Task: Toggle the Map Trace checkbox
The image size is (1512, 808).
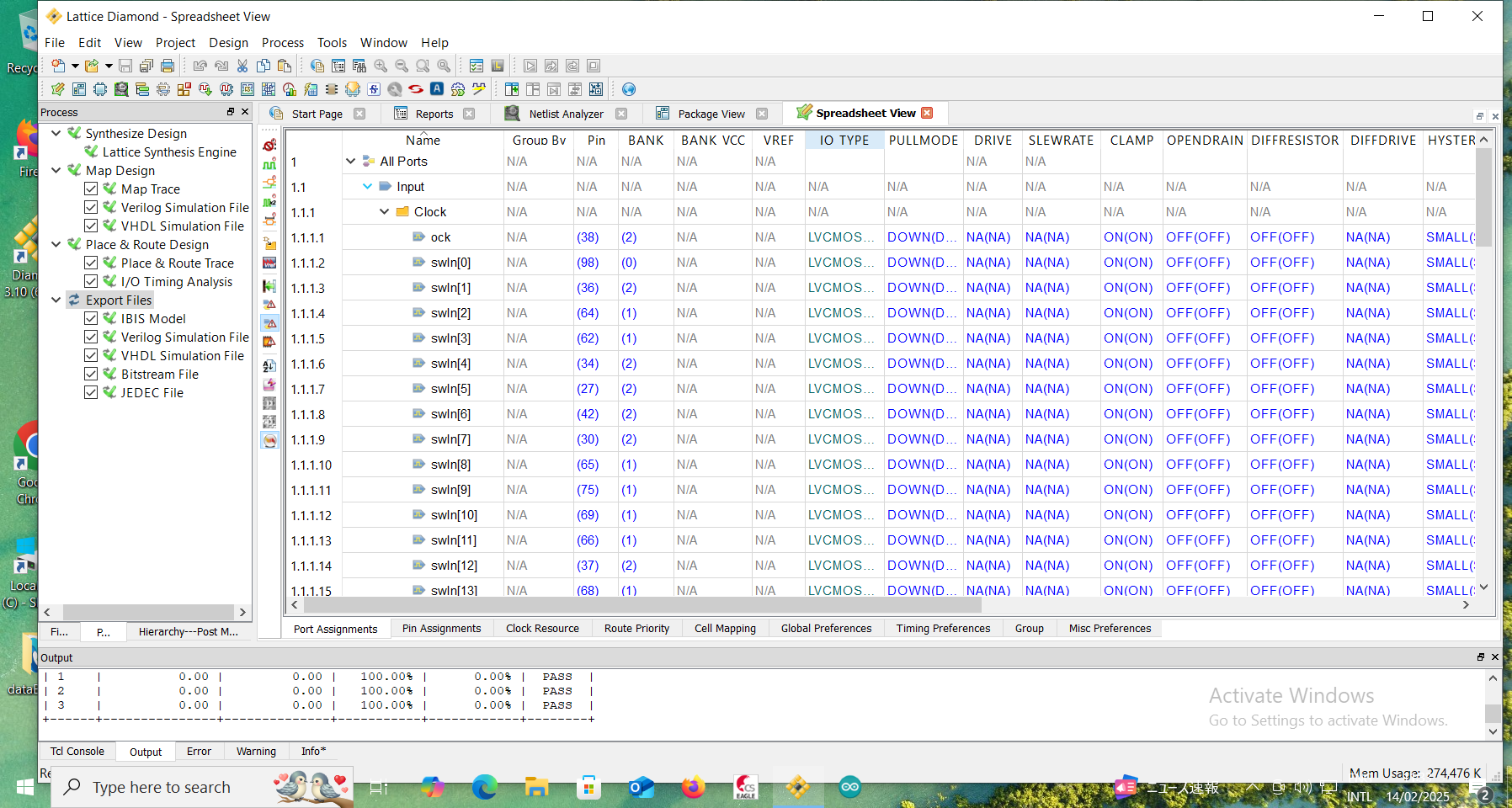Action: click(91, 189)
